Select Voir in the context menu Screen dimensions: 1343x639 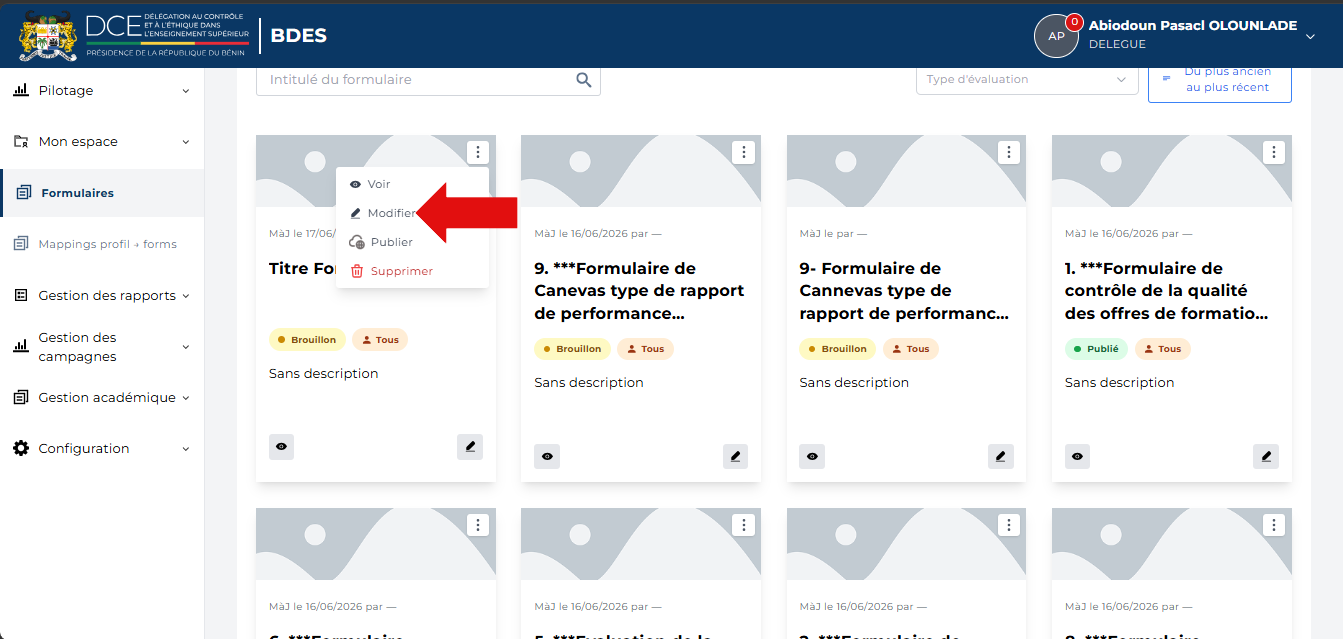[412, 184]
